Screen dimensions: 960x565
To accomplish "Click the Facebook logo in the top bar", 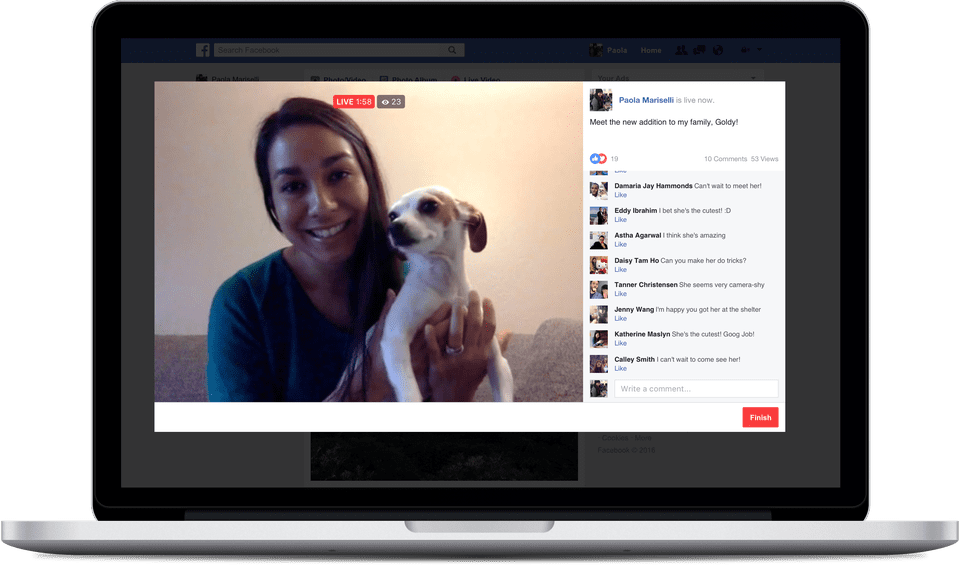I will tap(203, 50).
